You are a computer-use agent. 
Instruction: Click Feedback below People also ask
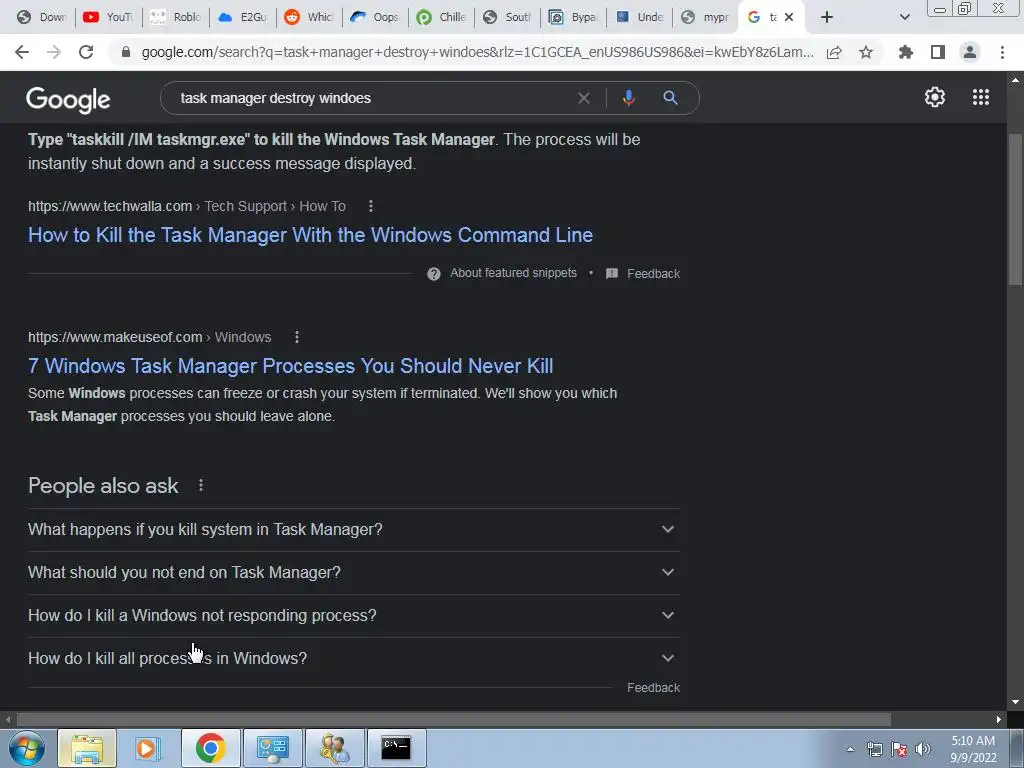tap(653, 688)
